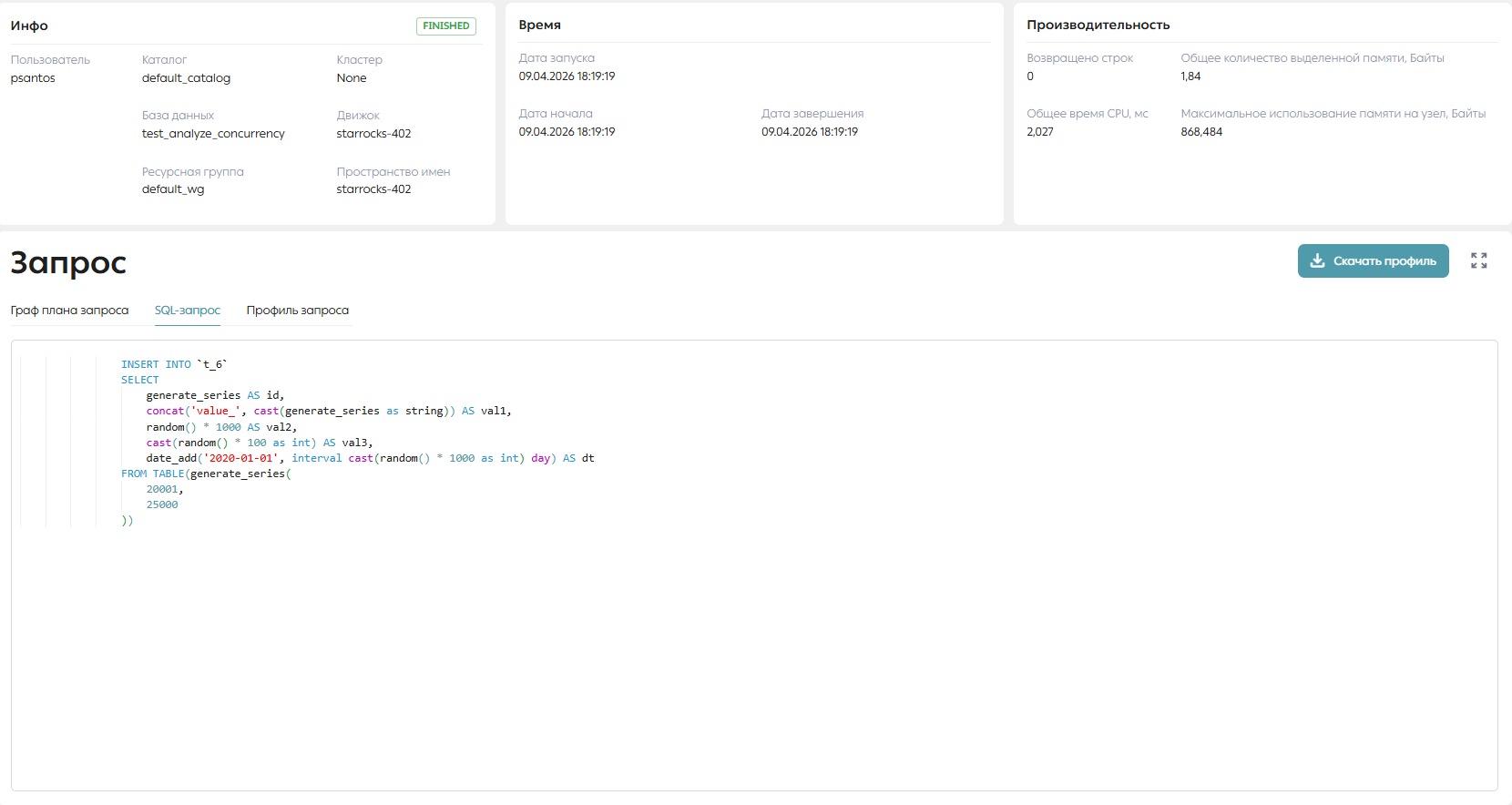
Task: Click the FINISHED status badge
Action: (x=446, y=25)
